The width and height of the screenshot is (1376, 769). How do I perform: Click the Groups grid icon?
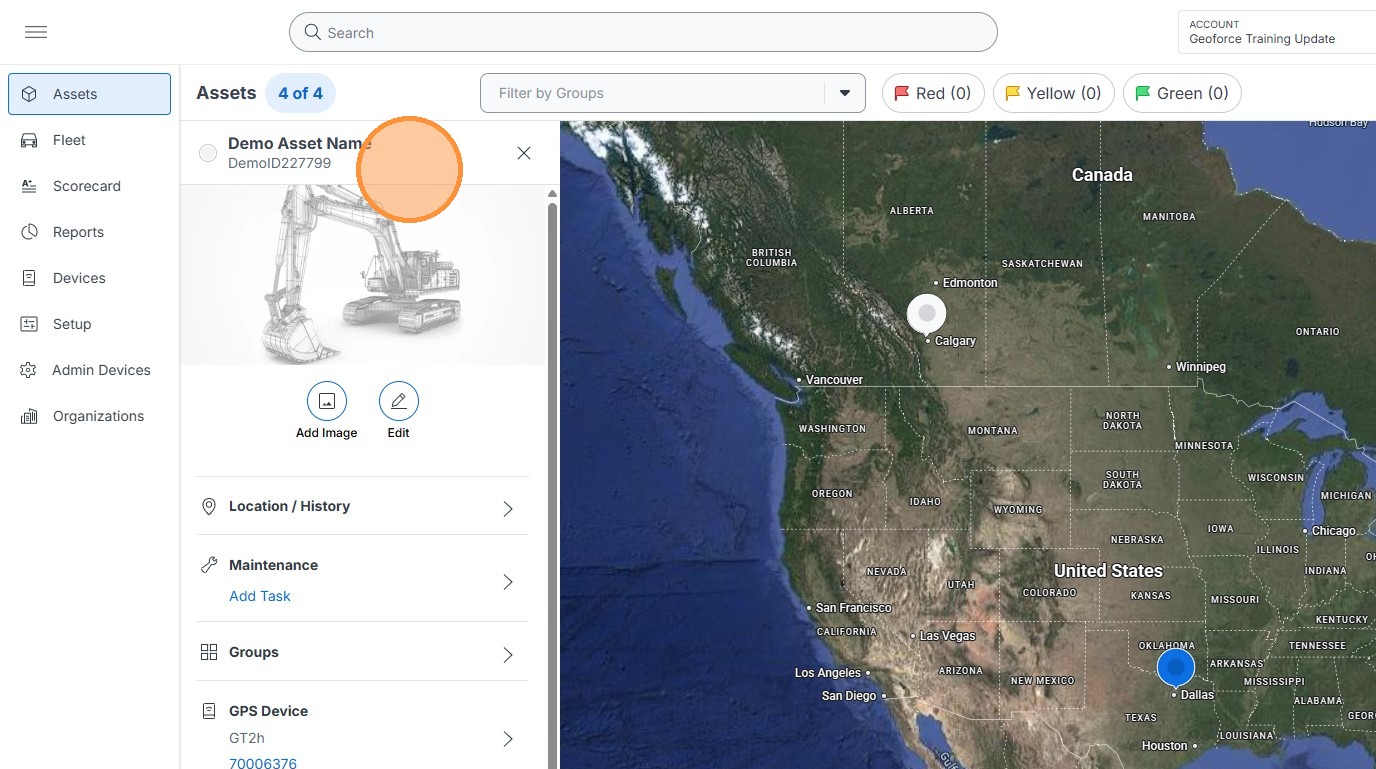click(x=209, y=652)
